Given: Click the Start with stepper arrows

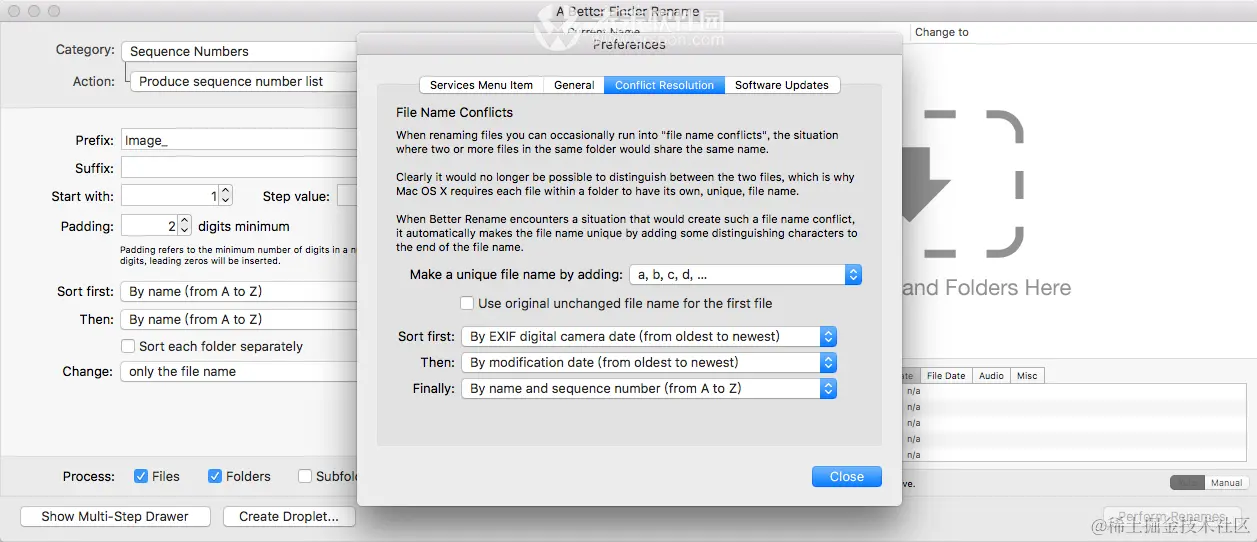Looking at the screenshot, I should [x=225, y=196].
